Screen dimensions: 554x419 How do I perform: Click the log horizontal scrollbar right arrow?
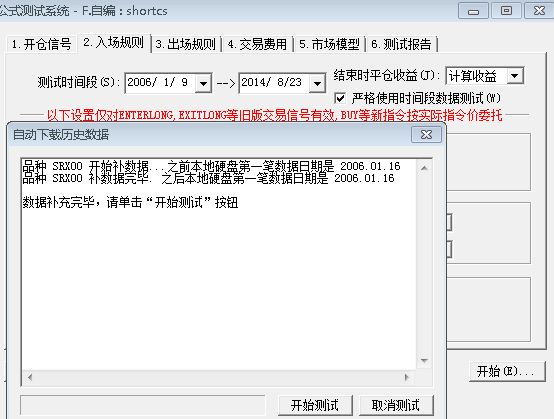[407, 377]
